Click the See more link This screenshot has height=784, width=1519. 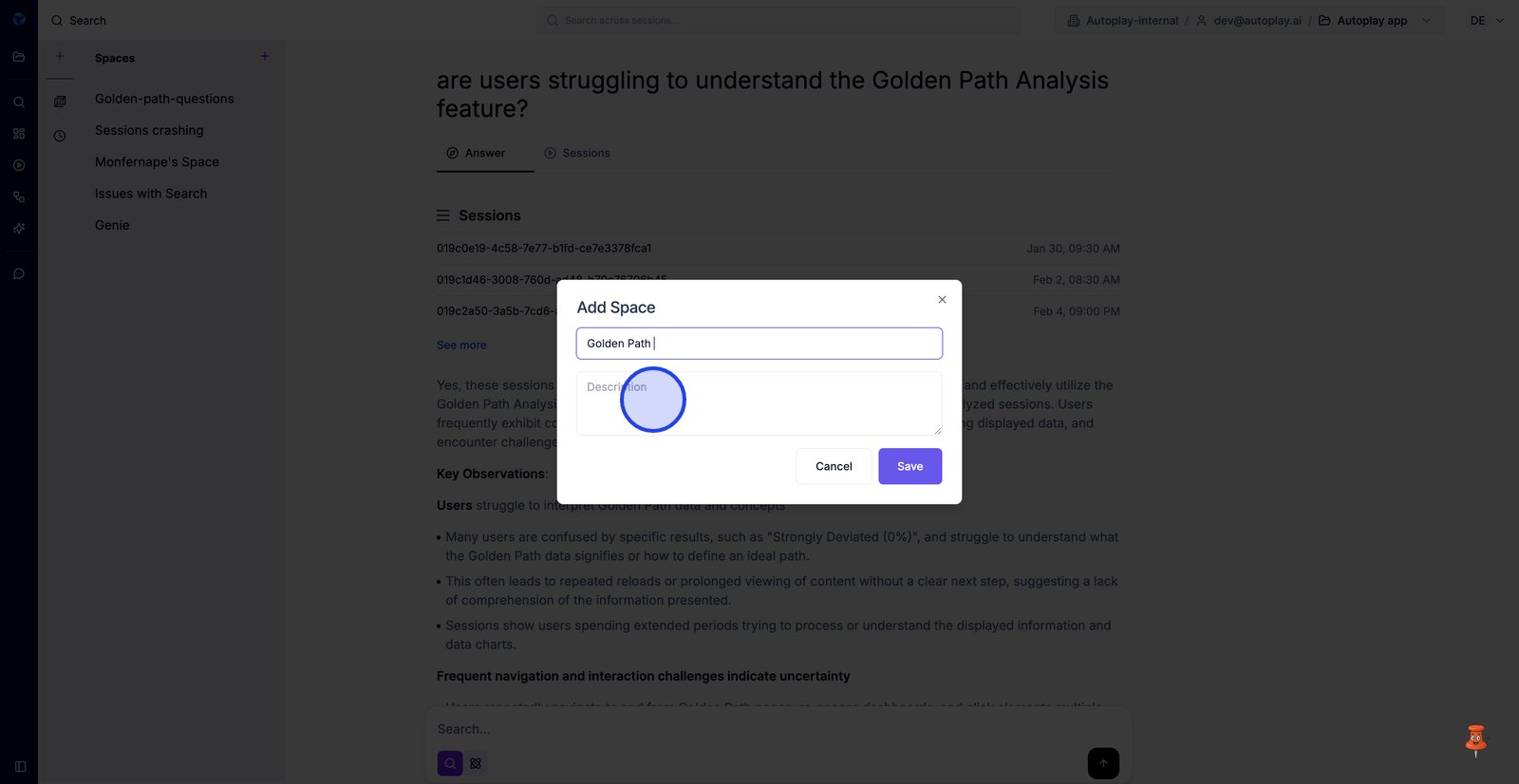(x=461, y=345)
